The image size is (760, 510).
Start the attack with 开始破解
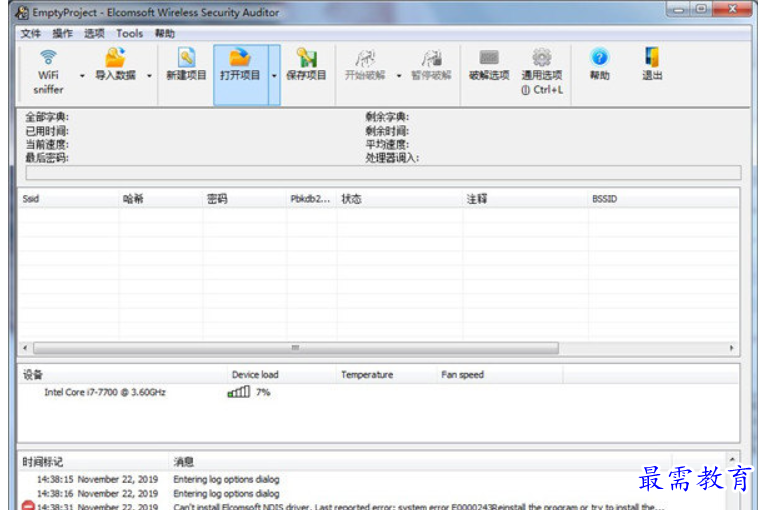[x=364, y=64]
